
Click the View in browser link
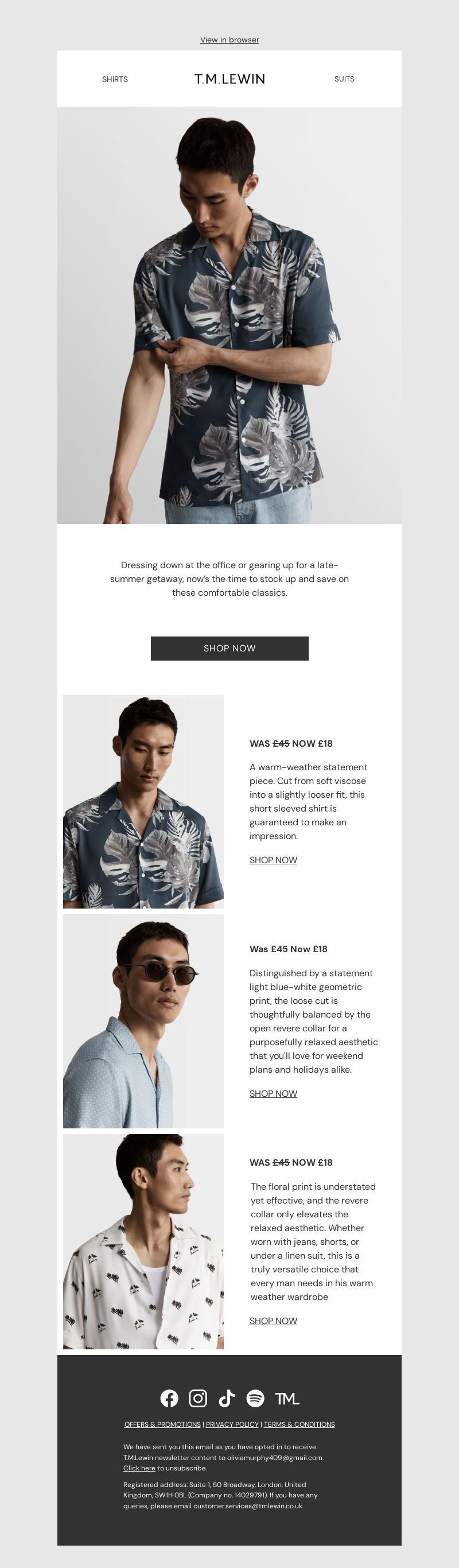(x=229, y=40)
